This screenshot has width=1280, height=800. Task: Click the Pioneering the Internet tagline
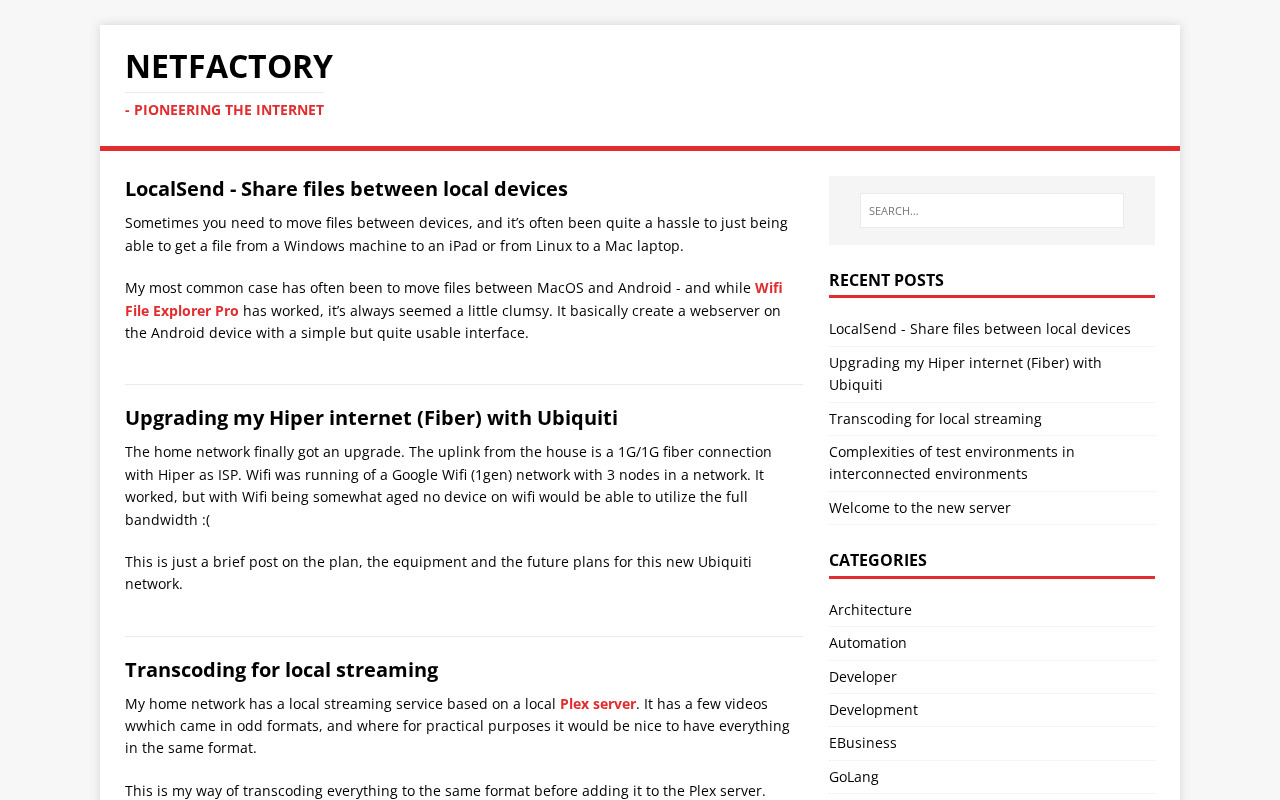pyautogui.click(x=224, y=110)
